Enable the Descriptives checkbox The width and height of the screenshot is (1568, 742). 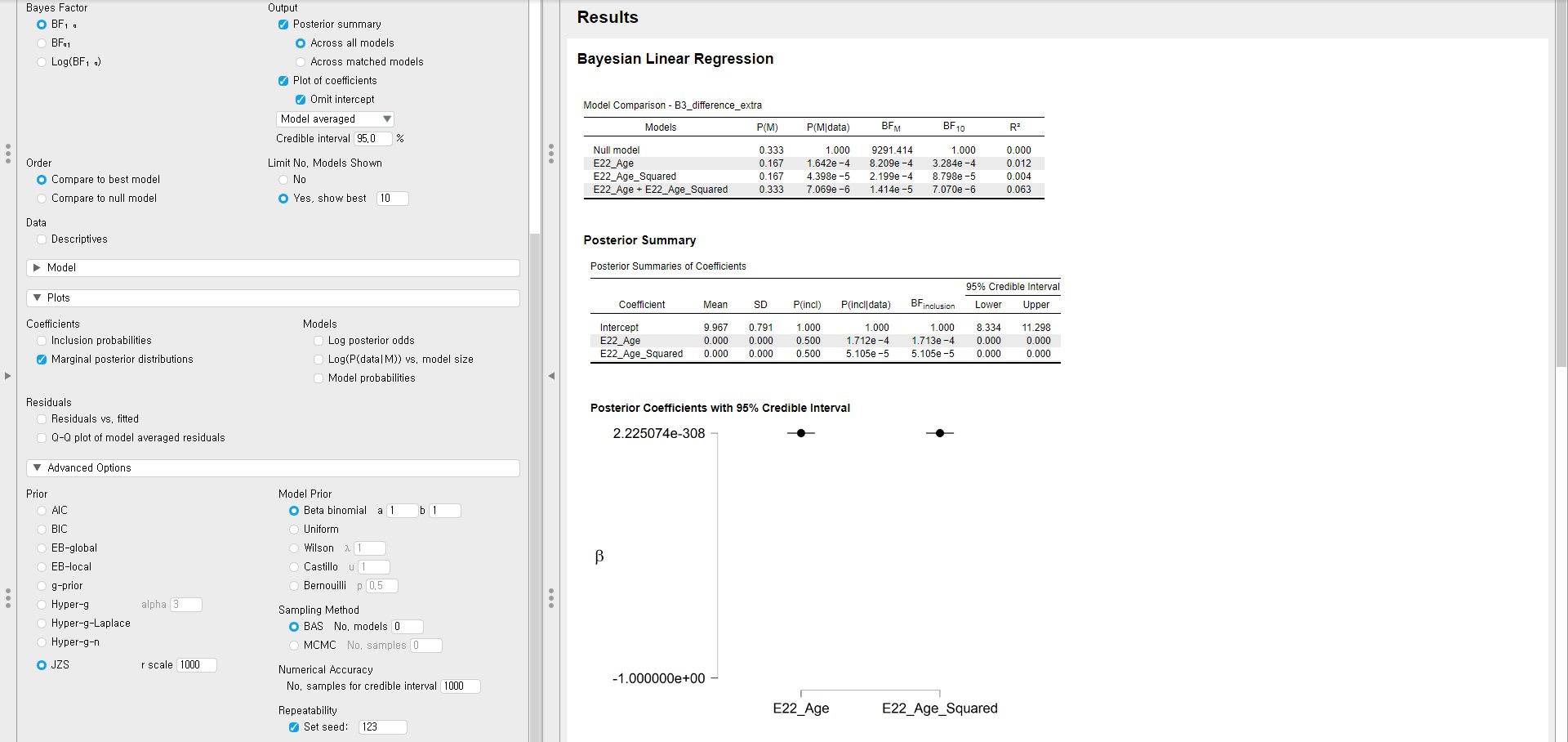pyautogui.click(x=42, y=239)
